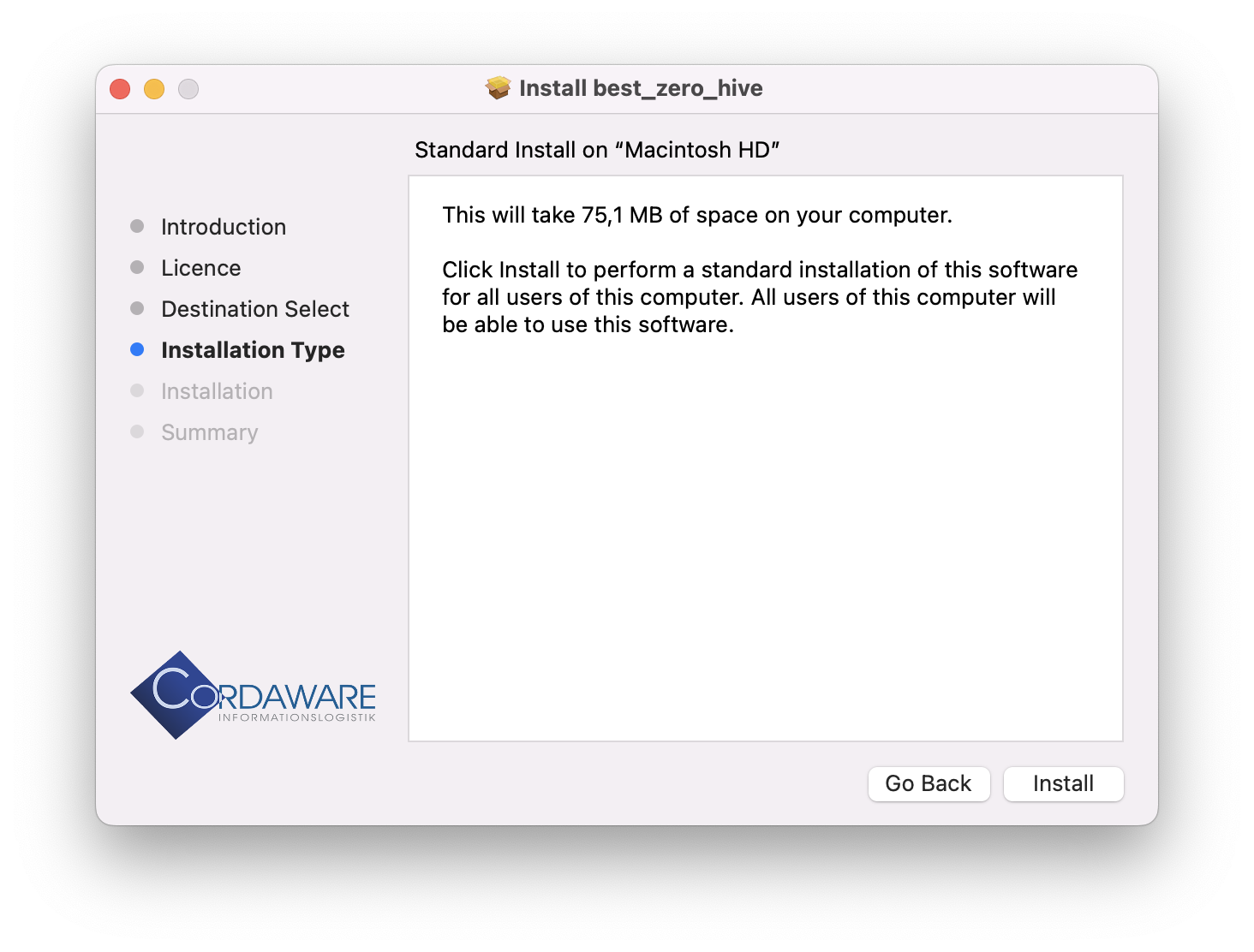Select the Installation Type step label

click(253, 350)
